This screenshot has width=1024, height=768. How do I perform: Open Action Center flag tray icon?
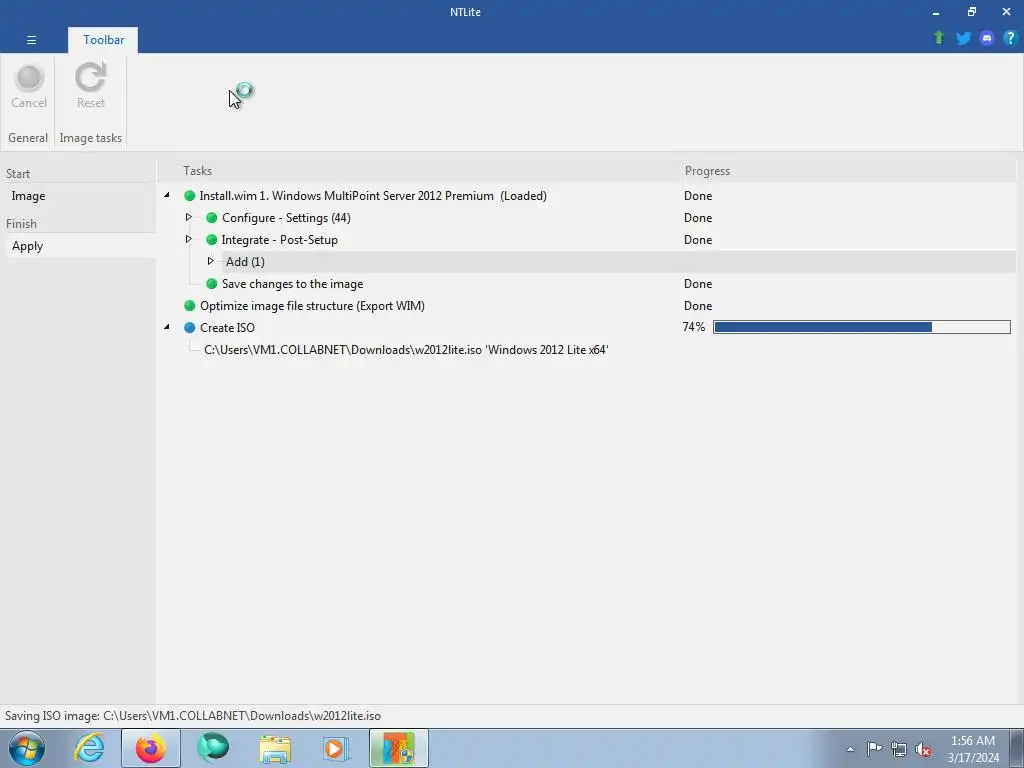[874, 749]
